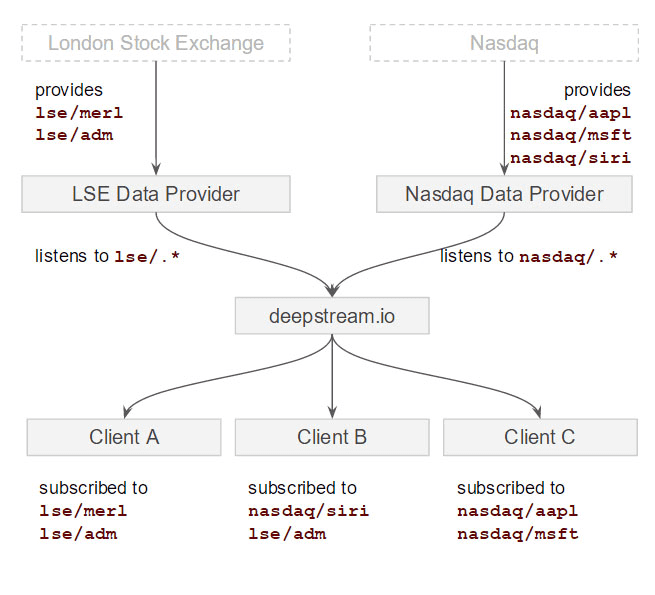The width and height of the screenshot is (655, 595).
Task: Select the Client B box
Action: click(x=332, y=437)
